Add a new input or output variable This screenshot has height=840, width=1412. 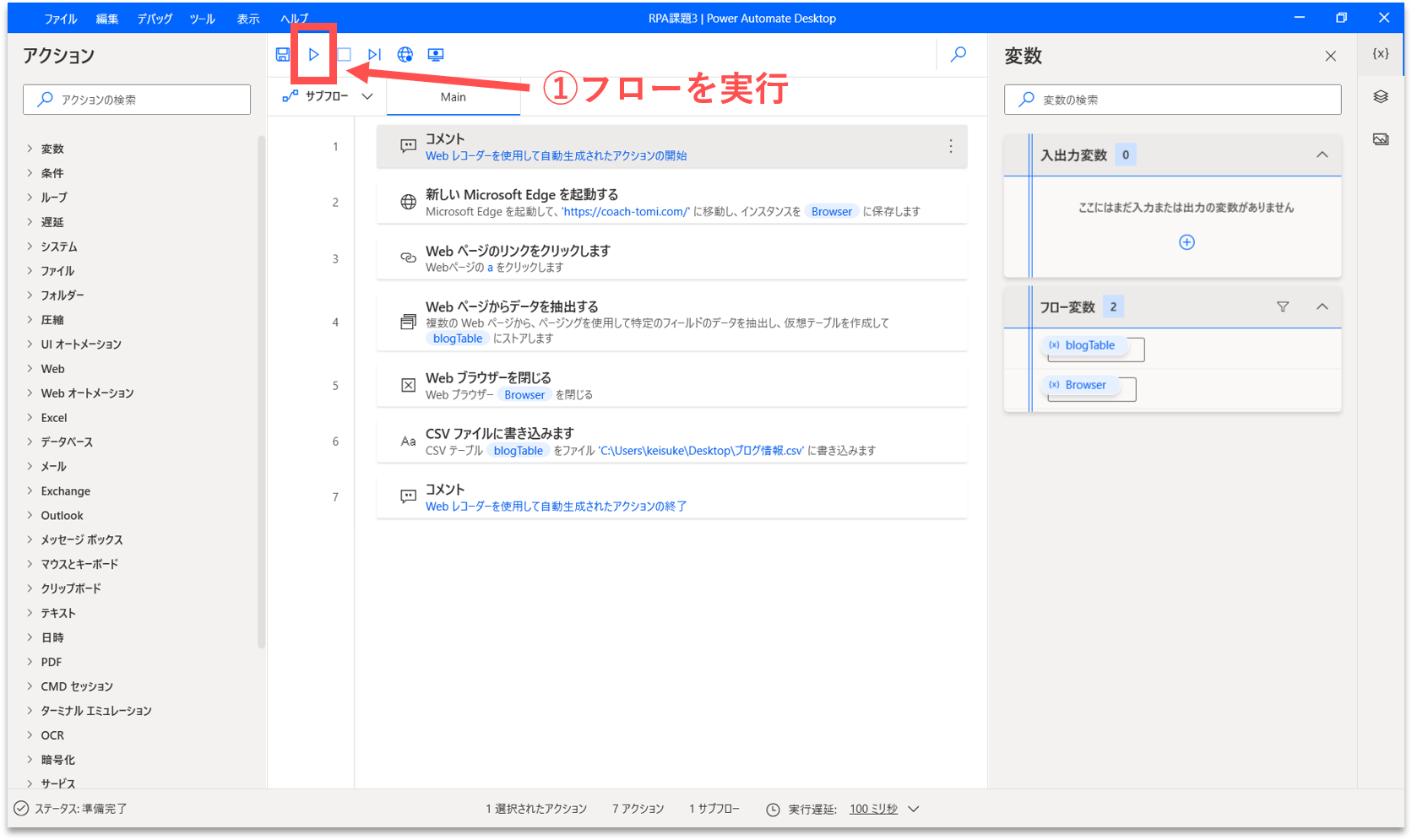[x=1187, y=242]
